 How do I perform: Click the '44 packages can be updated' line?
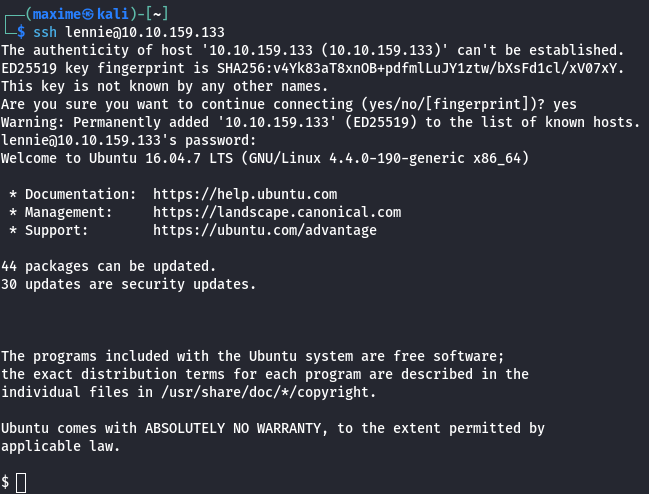click(108, 266)
